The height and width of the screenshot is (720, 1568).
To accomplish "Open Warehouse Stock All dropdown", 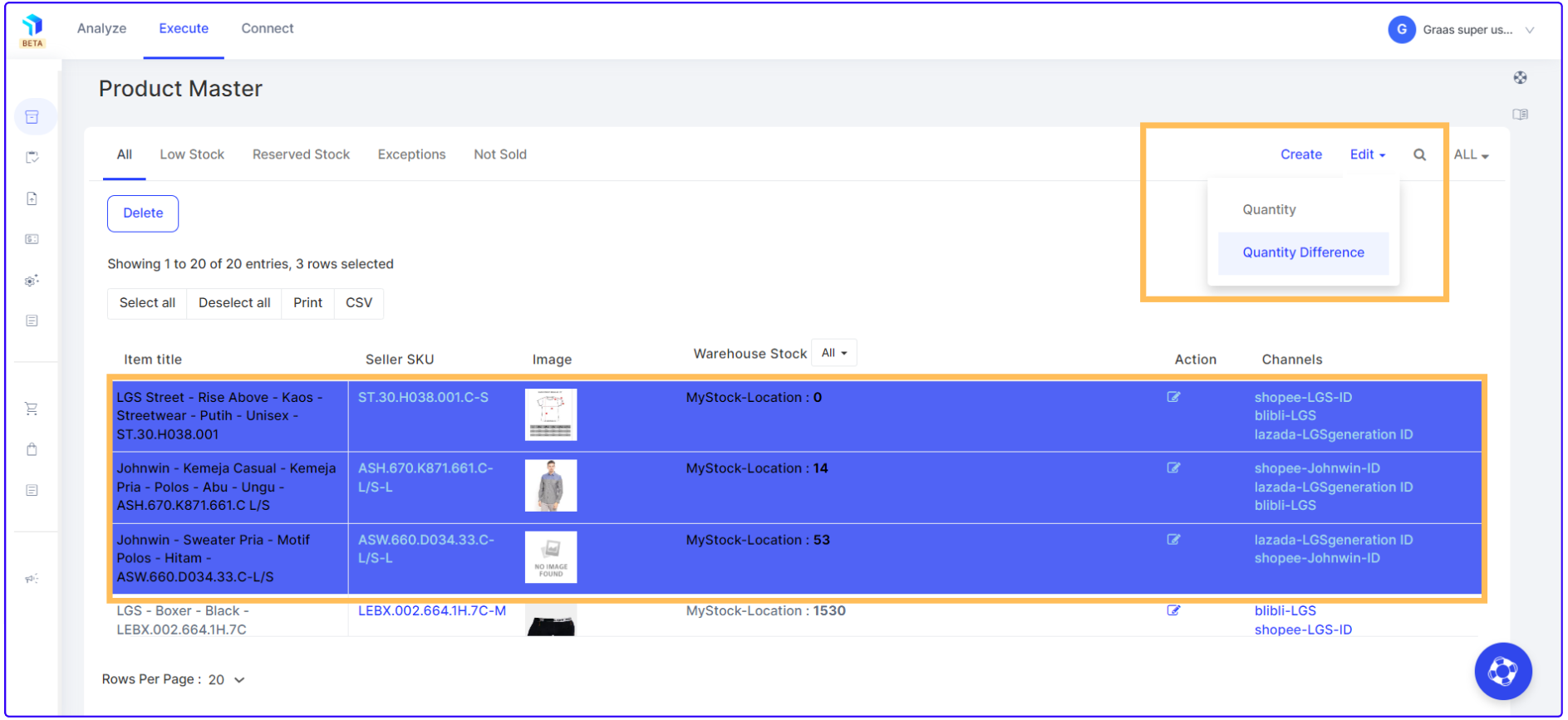I will coord(833,353).
